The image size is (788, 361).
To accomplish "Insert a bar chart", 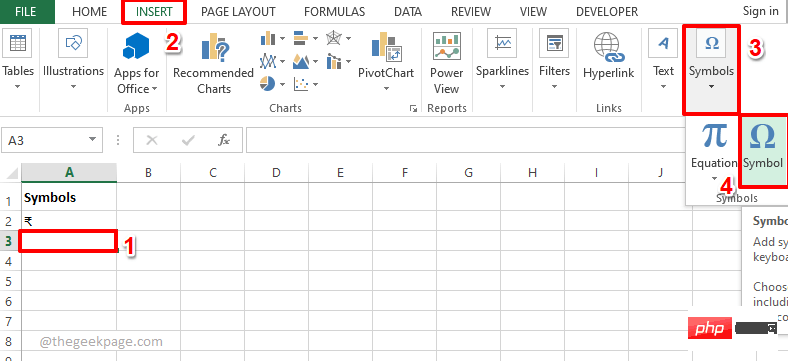I will (x=301, y=38).
